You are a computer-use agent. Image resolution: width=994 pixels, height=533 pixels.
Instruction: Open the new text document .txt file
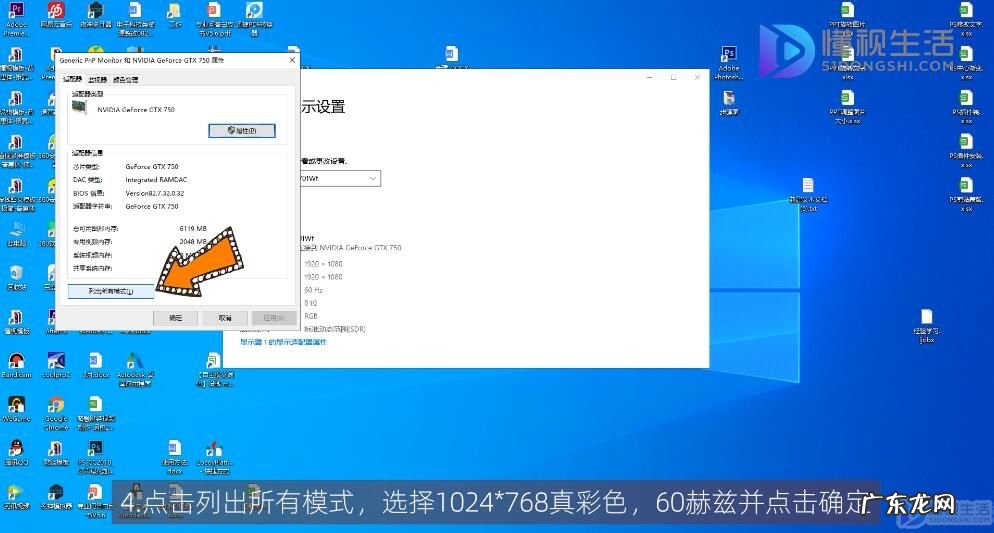808,194
